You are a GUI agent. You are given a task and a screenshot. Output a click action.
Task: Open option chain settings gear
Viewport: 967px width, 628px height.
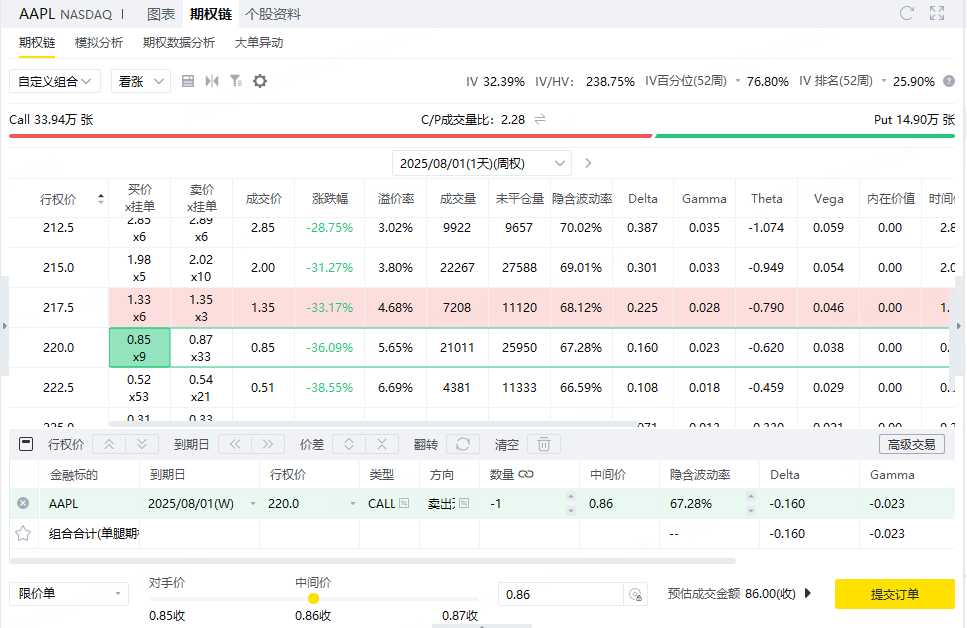coord(260,81)
